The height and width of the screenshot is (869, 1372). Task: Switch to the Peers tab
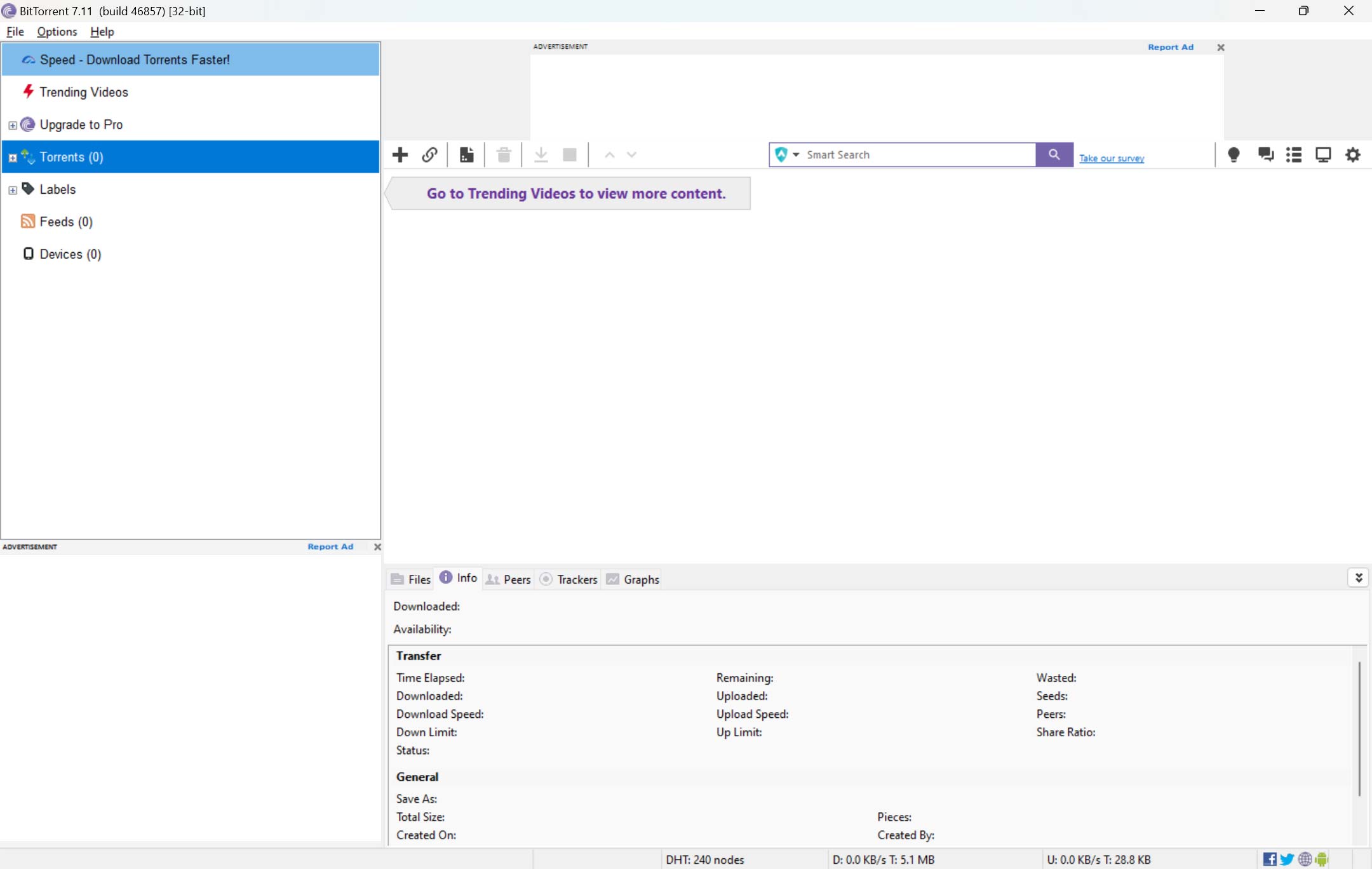(x=508, y=579)
